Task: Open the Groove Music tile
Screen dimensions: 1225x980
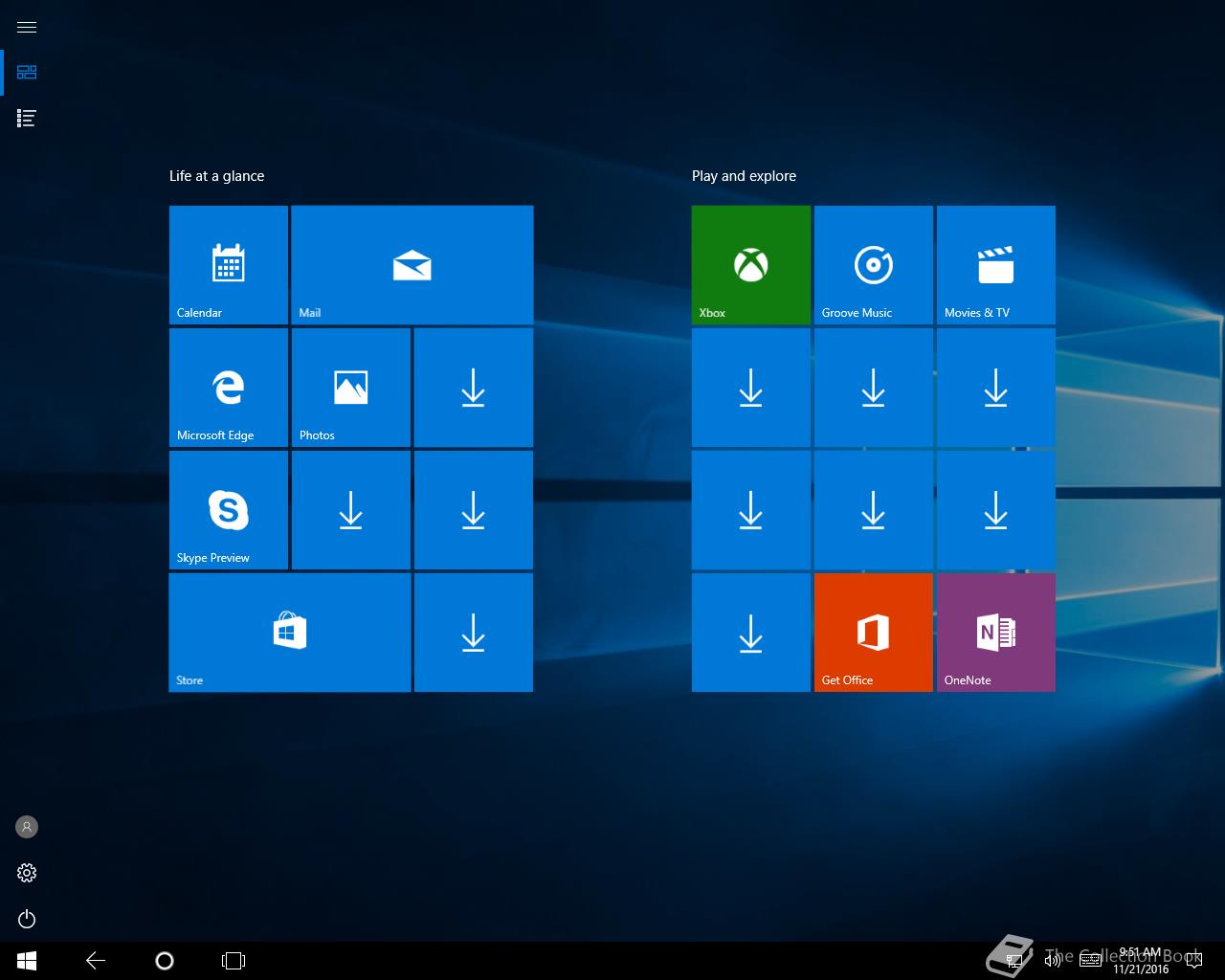Action: tap(874, 265)
